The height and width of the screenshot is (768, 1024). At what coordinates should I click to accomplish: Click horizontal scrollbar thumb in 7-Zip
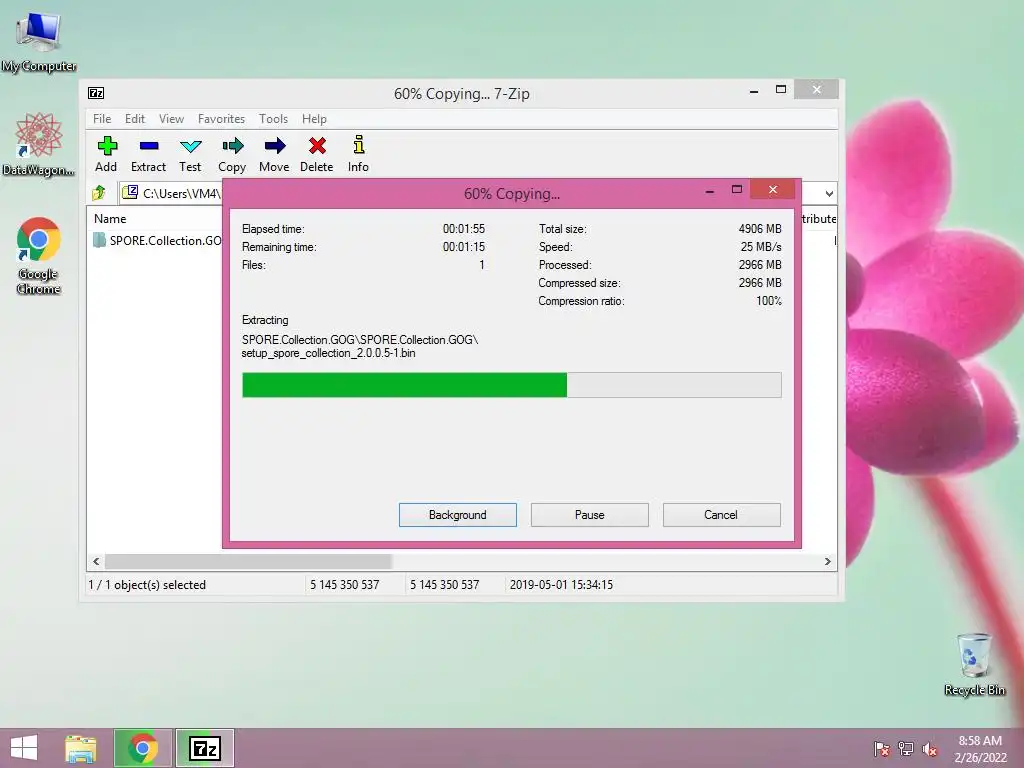tap(248, 561)
